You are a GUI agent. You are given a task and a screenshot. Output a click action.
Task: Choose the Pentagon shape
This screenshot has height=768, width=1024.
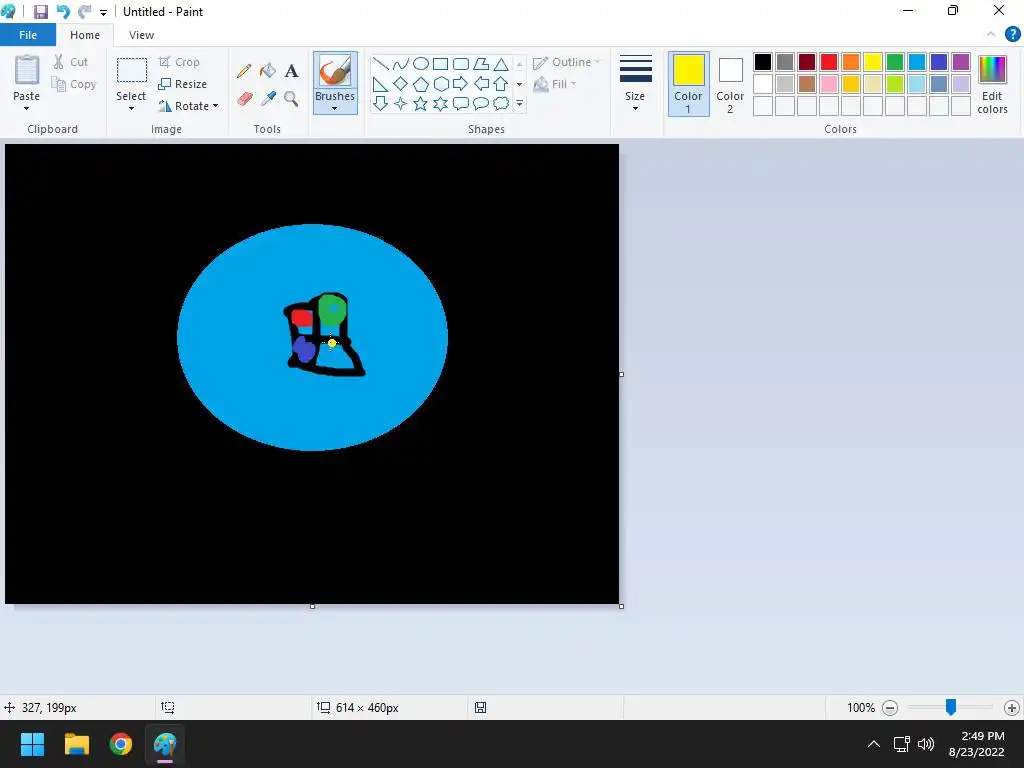tap(421, 84)
